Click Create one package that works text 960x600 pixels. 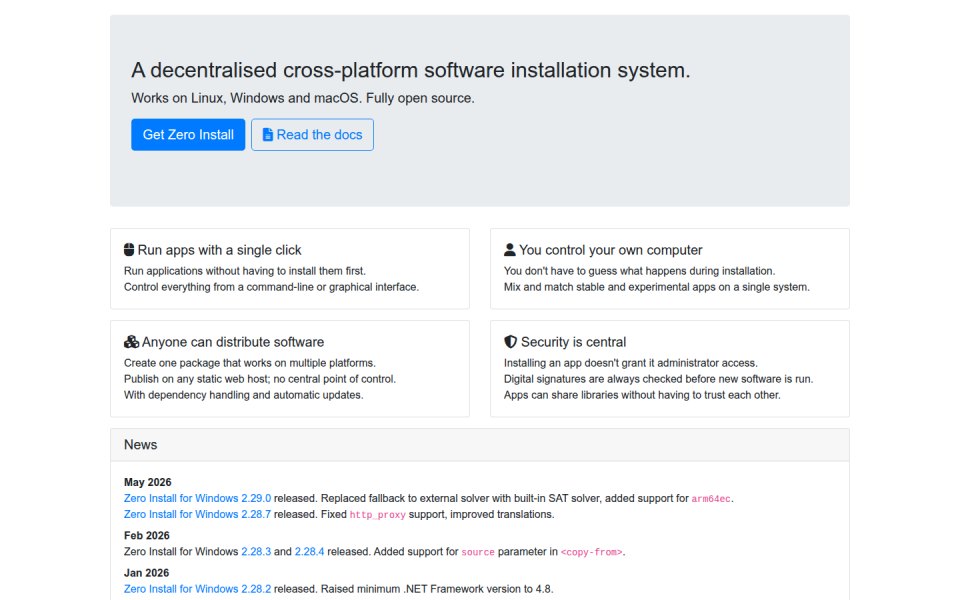pos(250,362)
